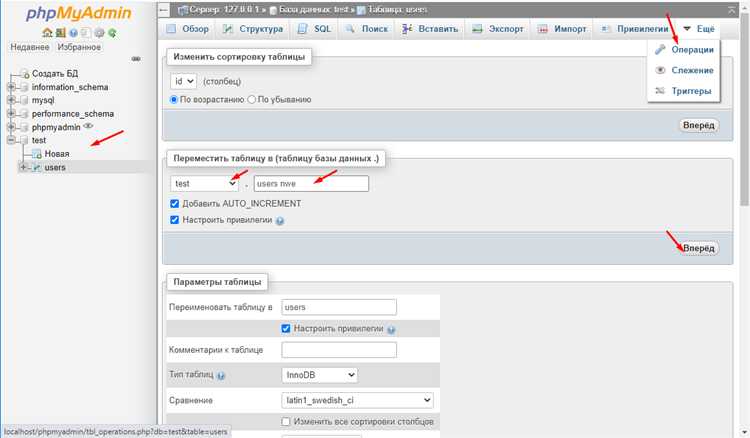Open the MySQL docs page icon
750x438 pixels.
(x=86, y=33)
